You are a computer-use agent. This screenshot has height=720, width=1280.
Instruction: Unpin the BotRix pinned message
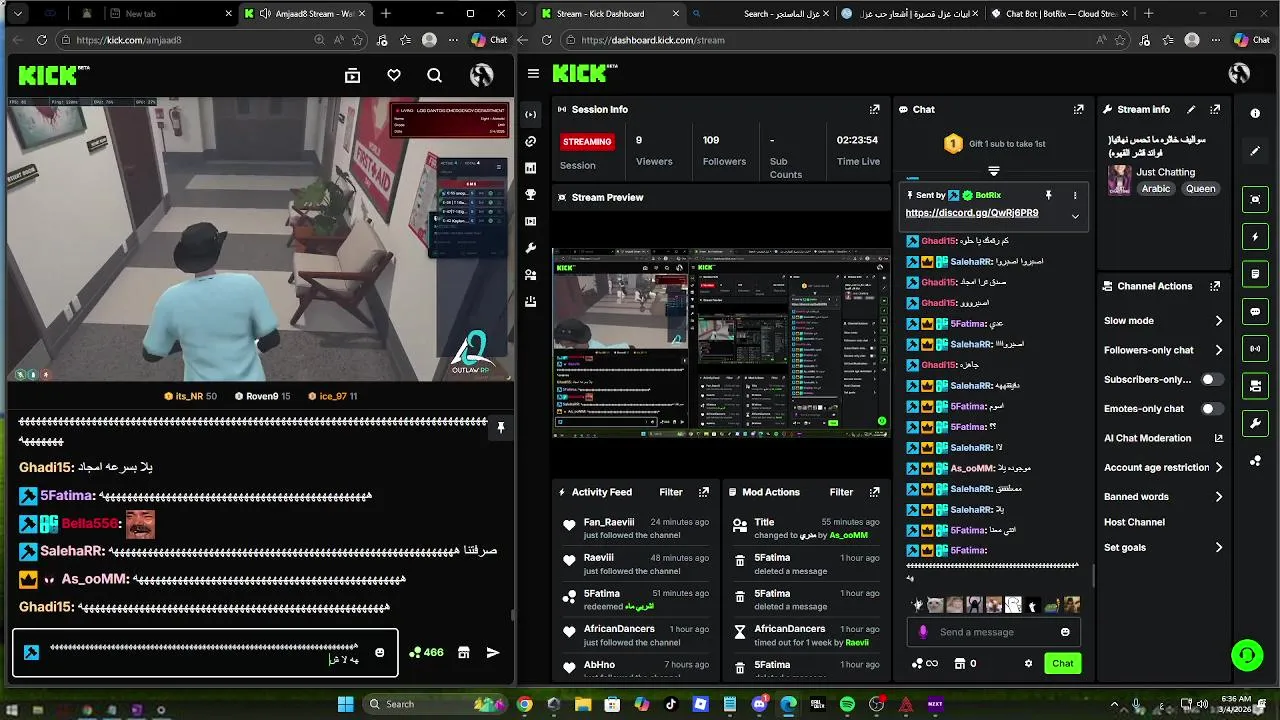(x=1048, y=195)
